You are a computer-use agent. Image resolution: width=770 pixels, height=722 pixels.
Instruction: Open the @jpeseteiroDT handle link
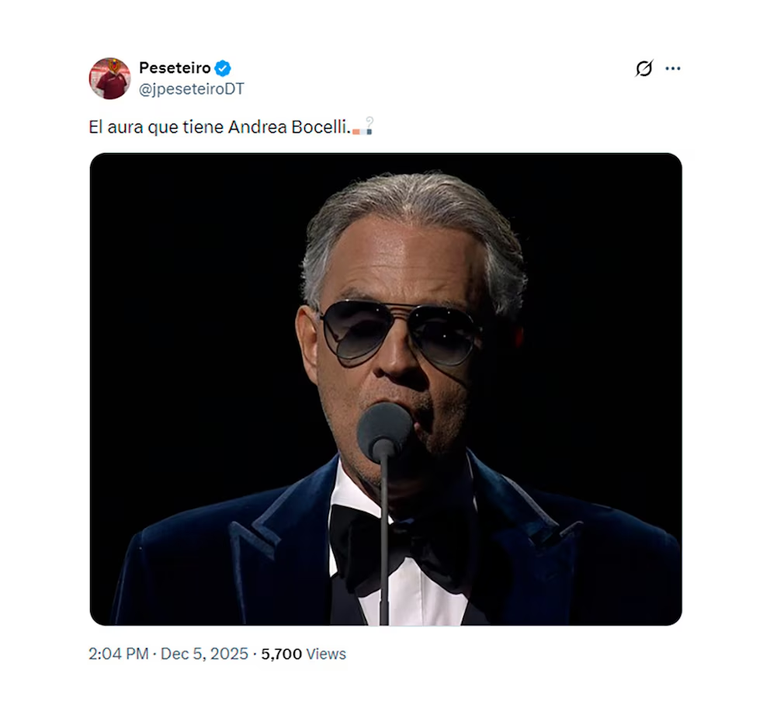[191, 88]
